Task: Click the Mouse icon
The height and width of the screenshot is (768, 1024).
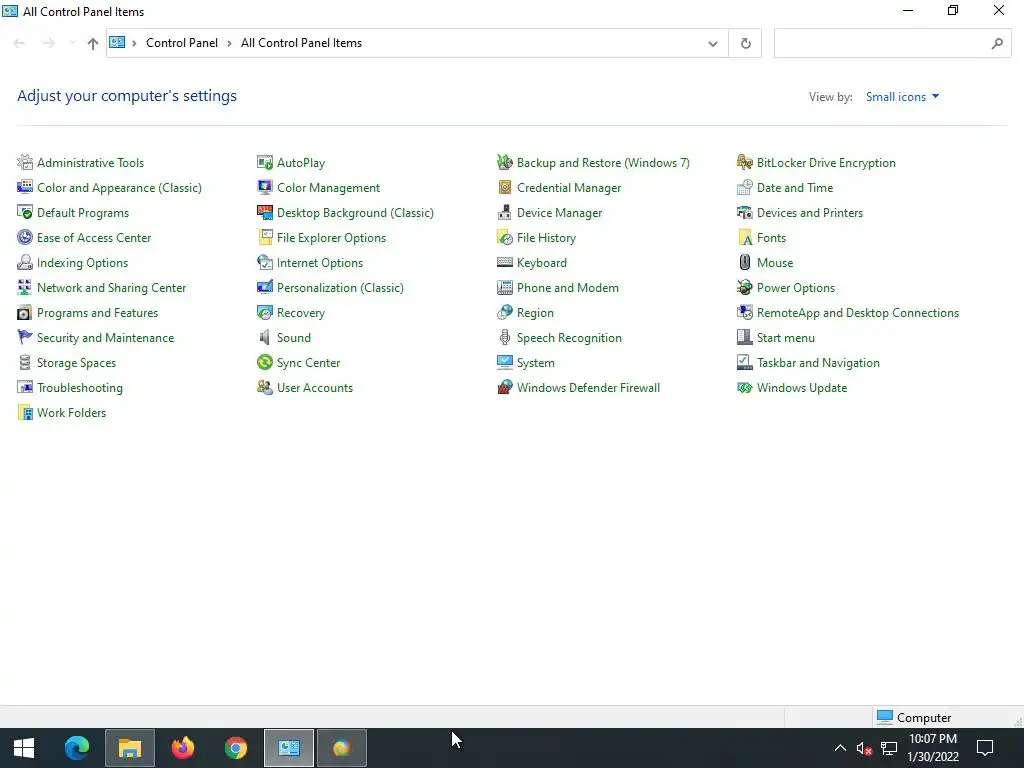Action: click(x=744, y=263)
